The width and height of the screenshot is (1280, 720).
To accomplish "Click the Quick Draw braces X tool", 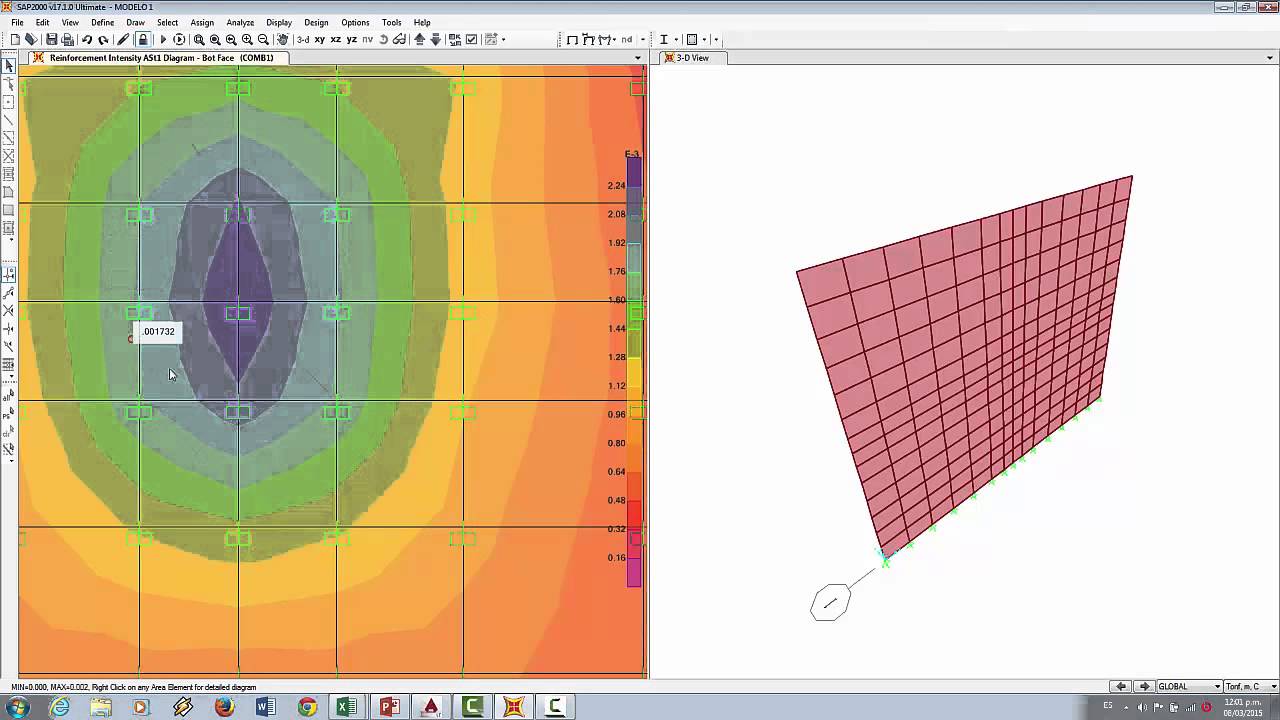I will coord(9,156).
